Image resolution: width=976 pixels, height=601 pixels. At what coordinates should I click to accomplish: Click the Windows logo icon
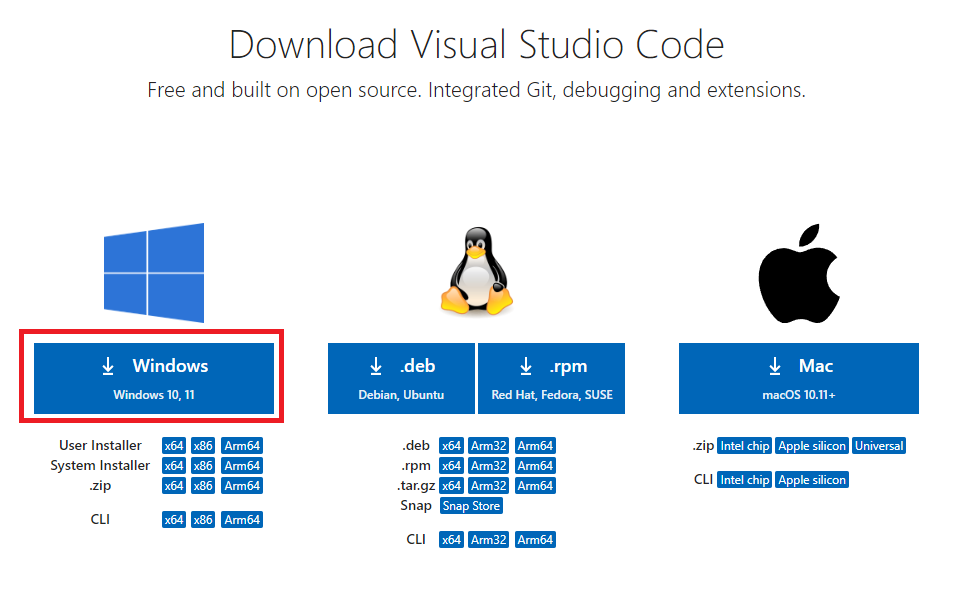tap(154, 271)
